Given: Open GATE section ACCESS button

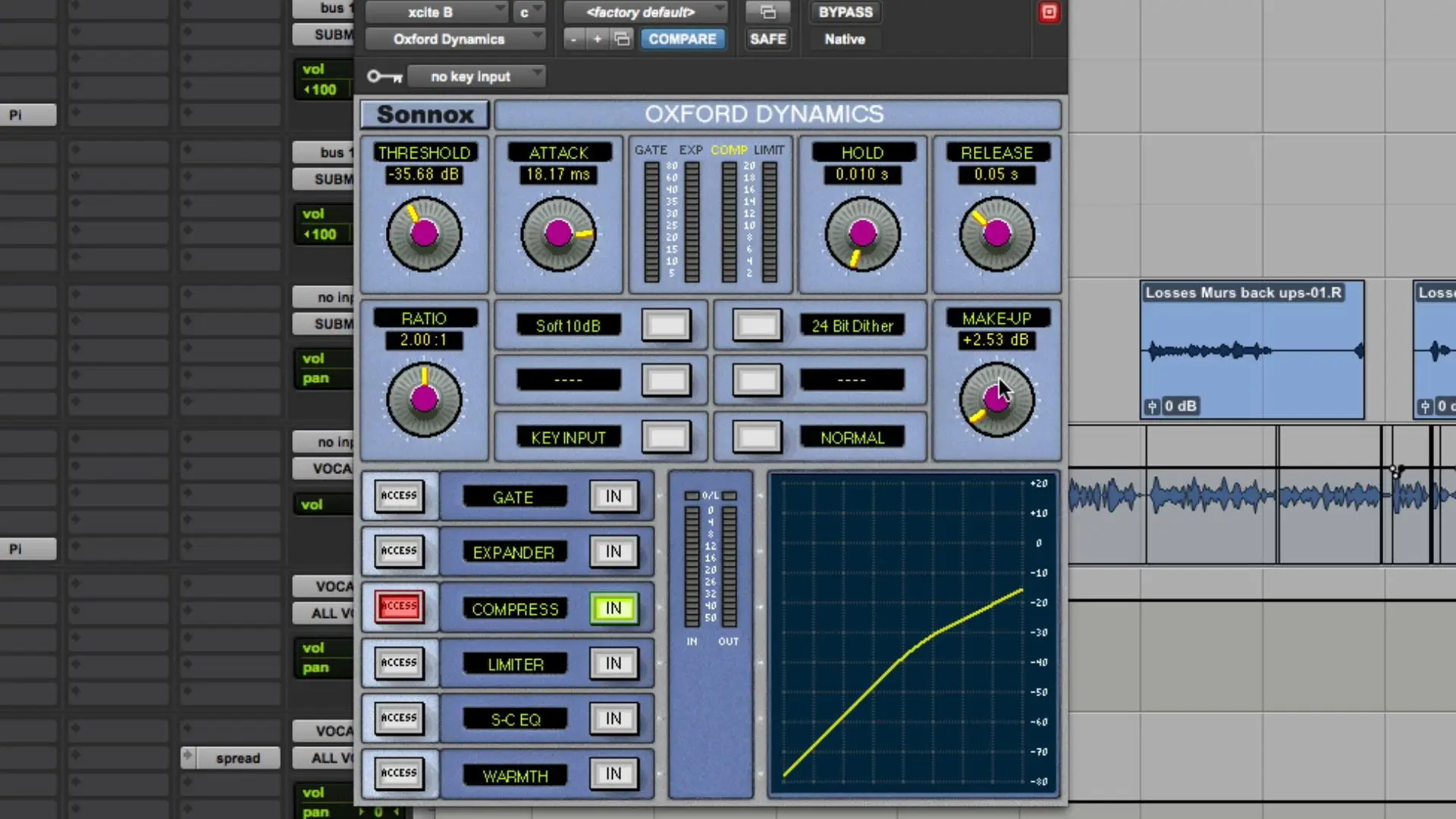Looking at the screenshot, I should [399, 496].
